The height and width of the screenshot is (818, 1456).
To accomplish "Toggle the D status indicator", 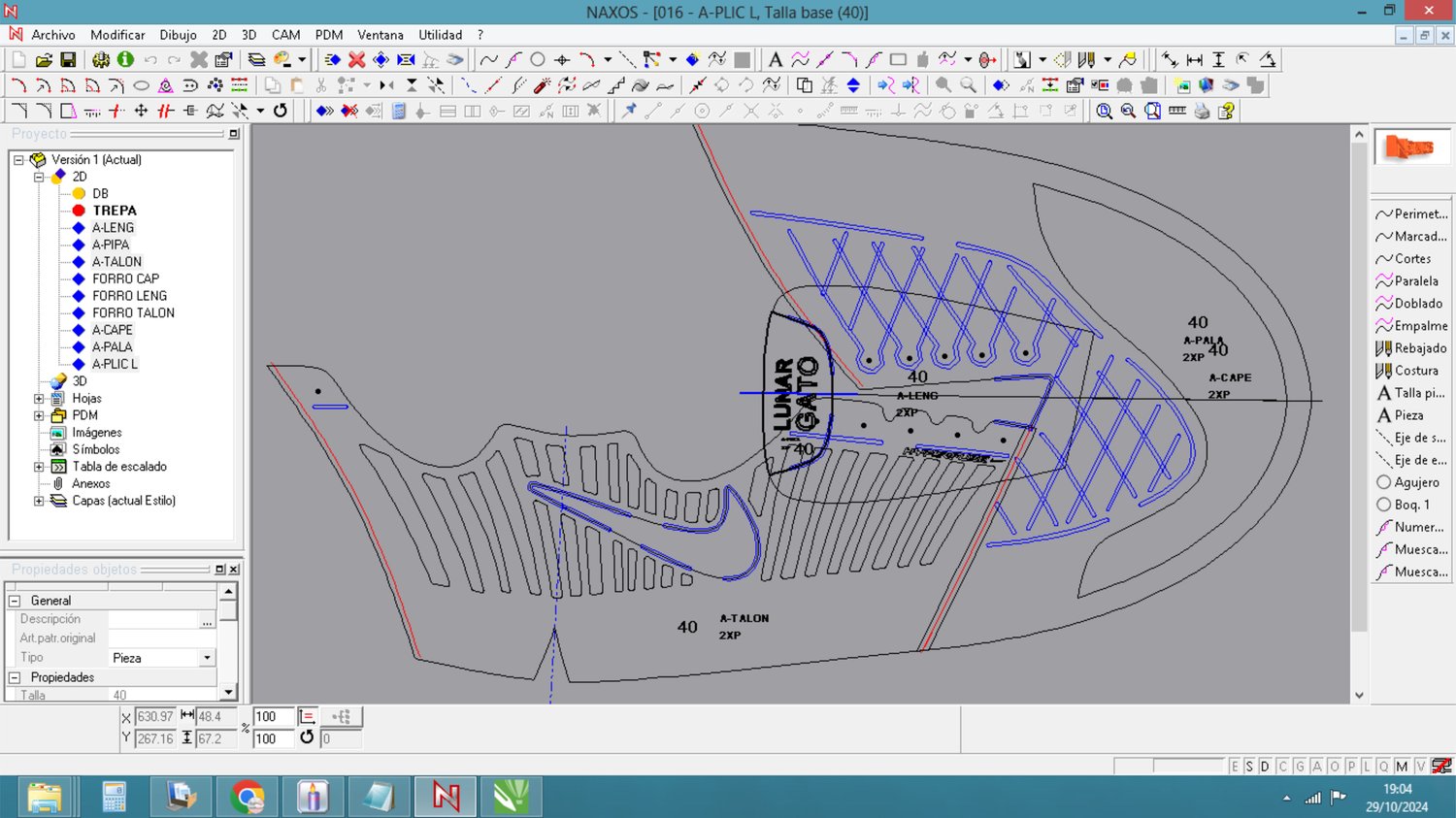I will tap(1266, 767).
